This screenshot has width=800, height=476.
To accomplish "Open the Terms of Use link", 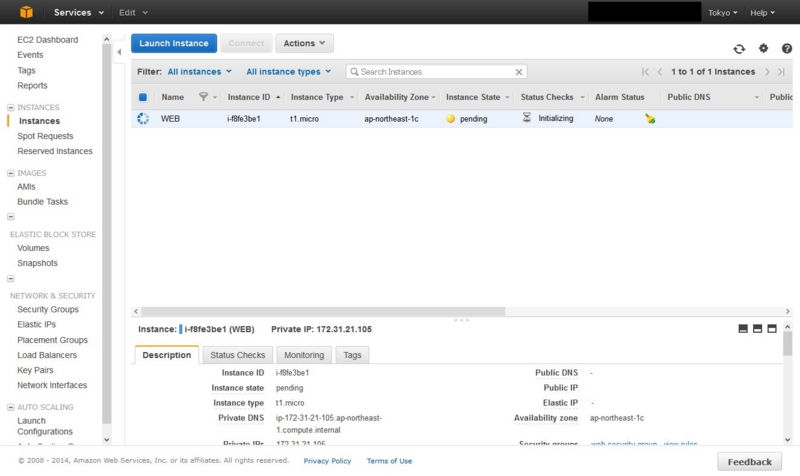I will click(x=389, y=461).
